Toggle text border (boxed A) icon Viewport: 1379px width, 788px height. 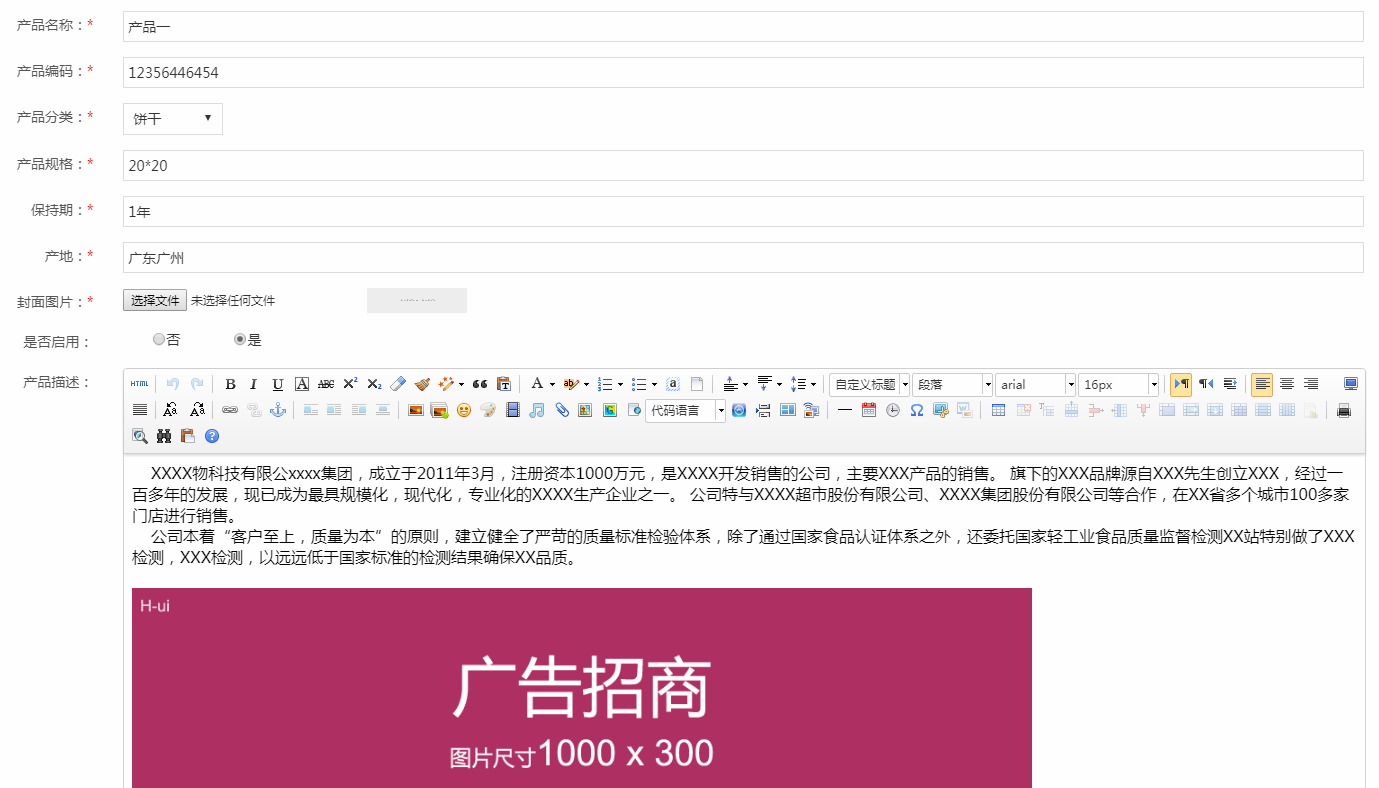click(302, 384)
